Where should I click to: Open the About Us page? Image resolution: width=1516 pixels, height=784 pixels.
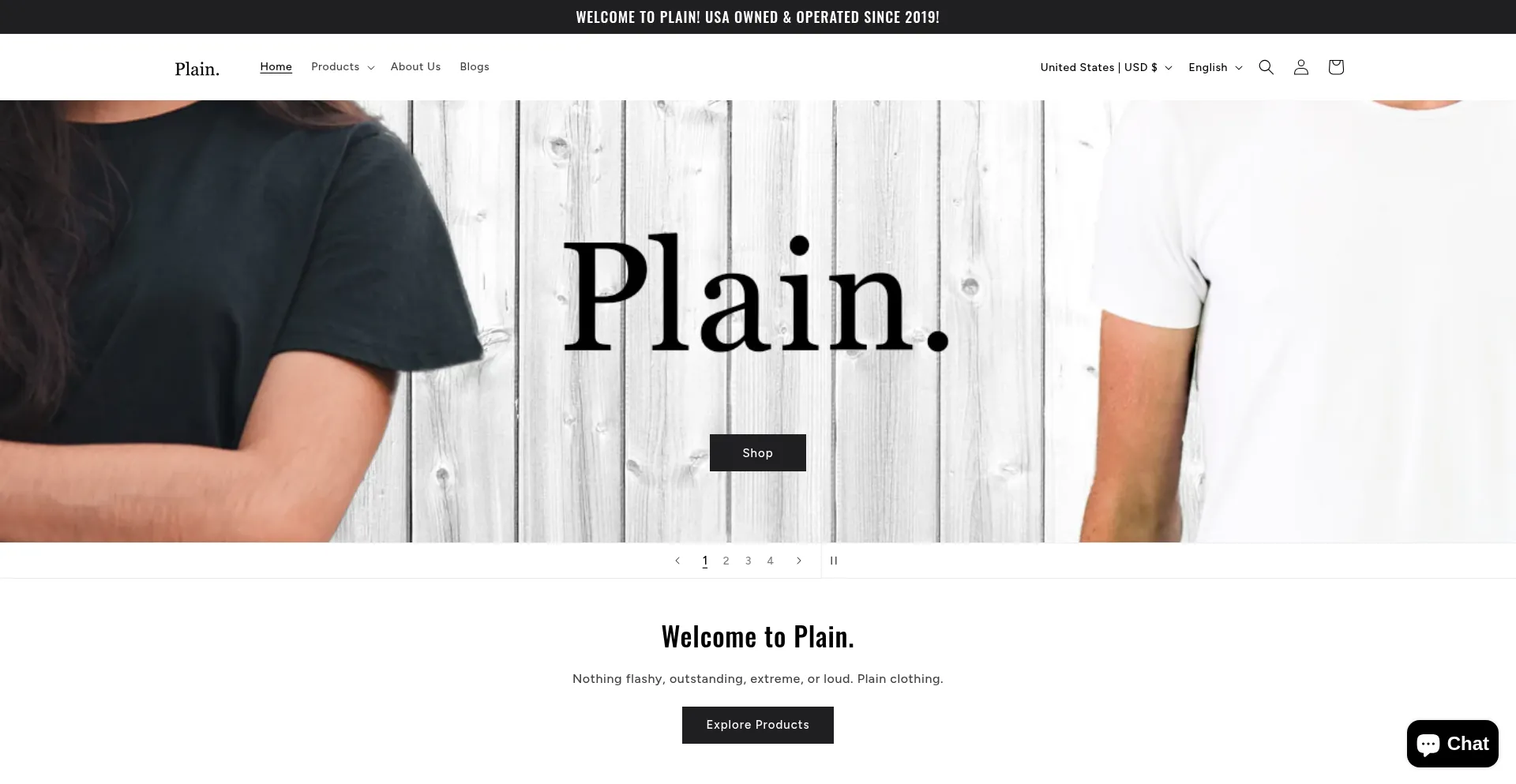click(x=415, y=67)
